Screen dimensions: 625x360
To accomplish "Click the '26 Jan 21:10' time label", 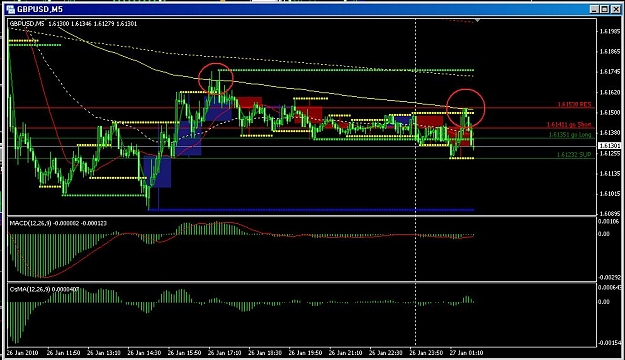I will pos(345,353).
